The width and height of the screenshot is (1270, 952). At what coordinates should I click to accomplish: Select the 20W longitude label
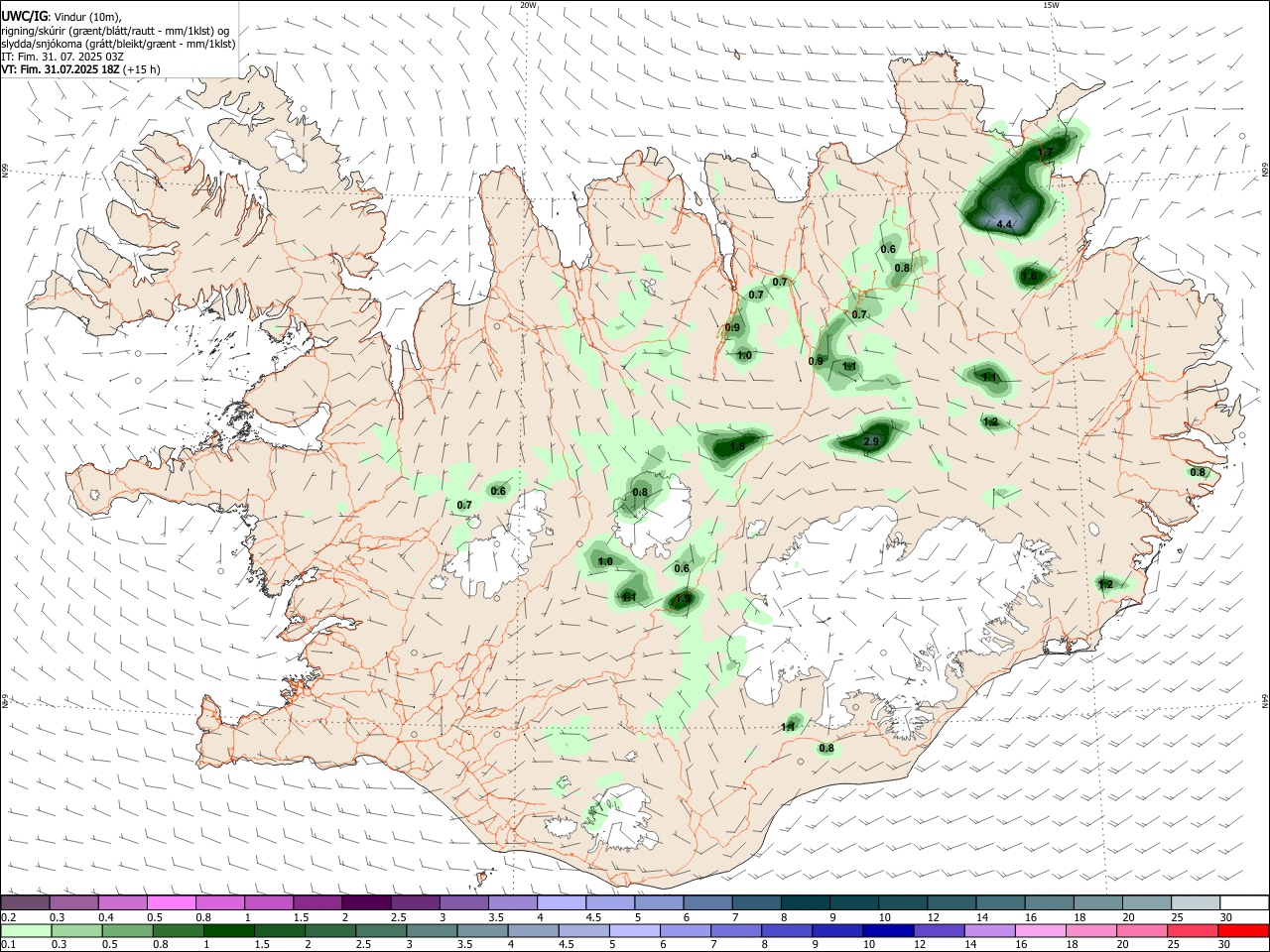pos(529,5)
